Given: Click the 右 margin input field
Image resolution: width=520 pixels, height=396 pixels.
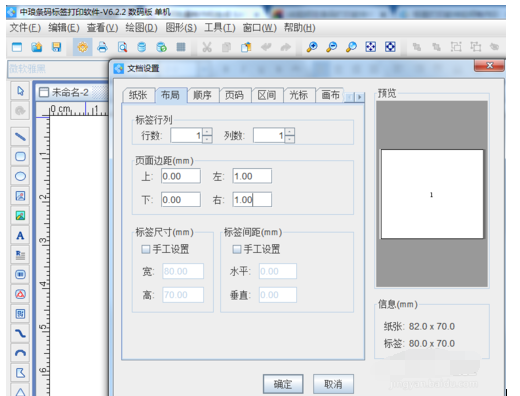Looking at the screenshot, I should [252, 200].
